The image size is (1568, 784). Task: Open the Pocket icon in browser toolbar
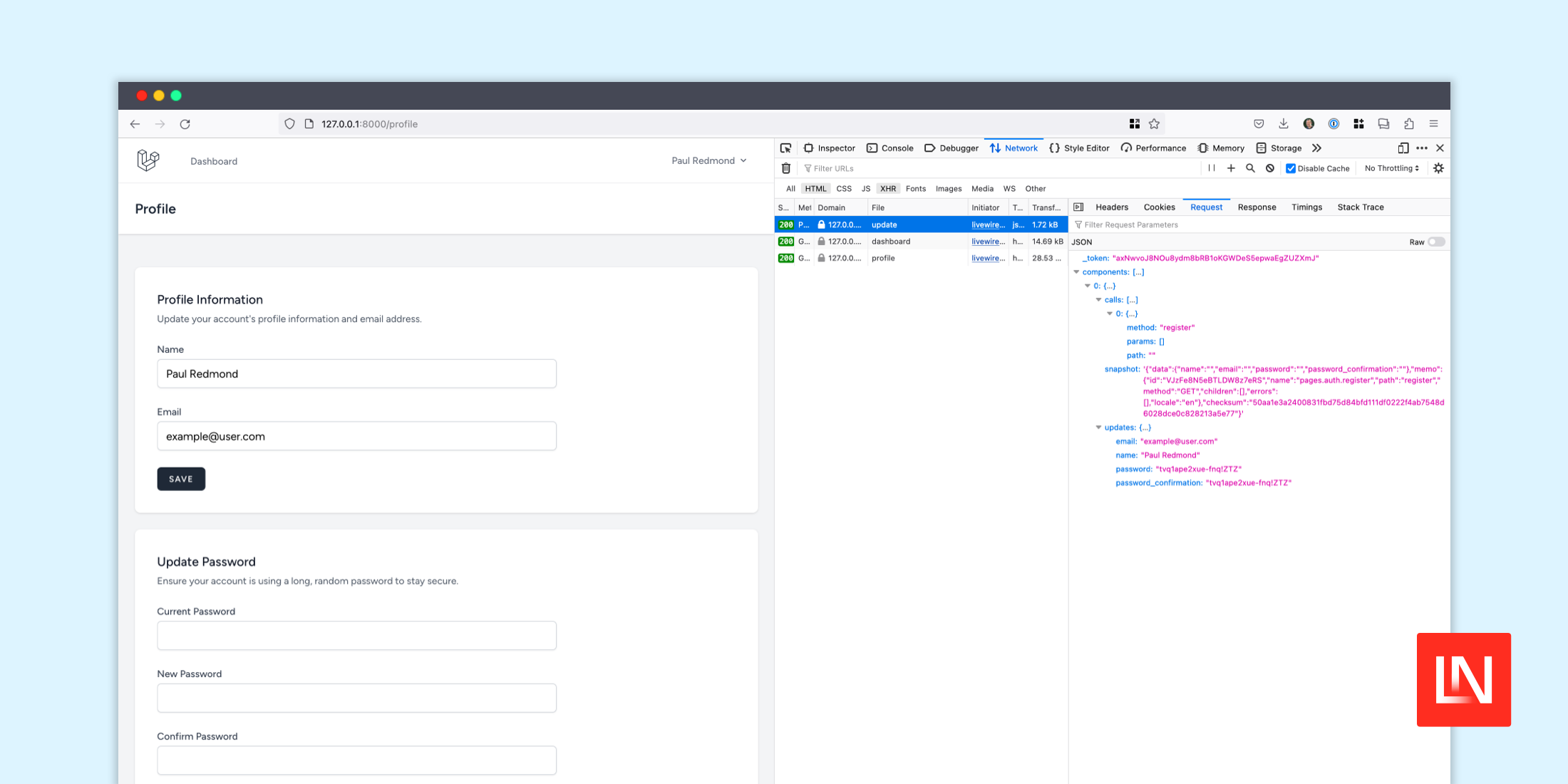point(1259,124)
